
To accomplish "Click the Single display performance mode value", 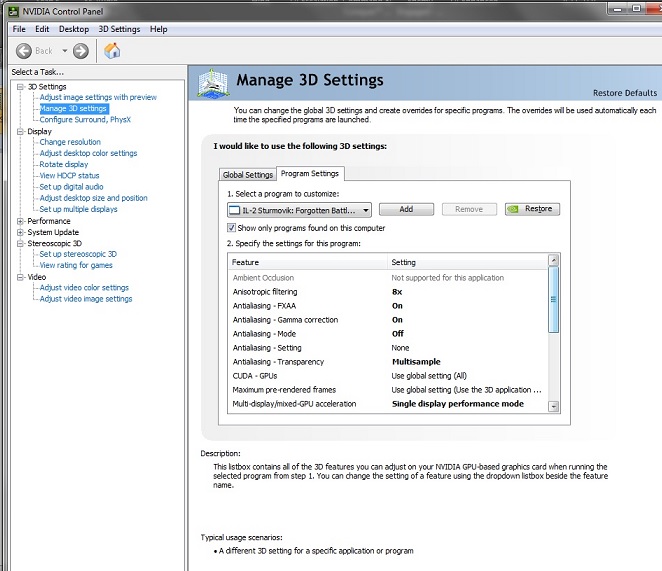I will click(x=458, y=404).
